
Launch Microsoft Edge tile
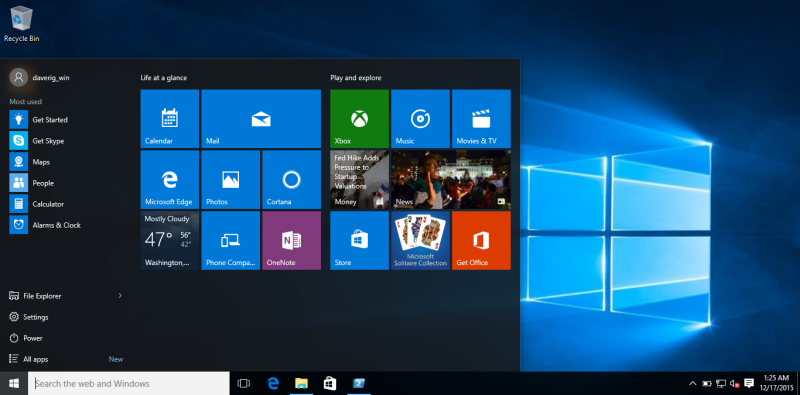169,179
